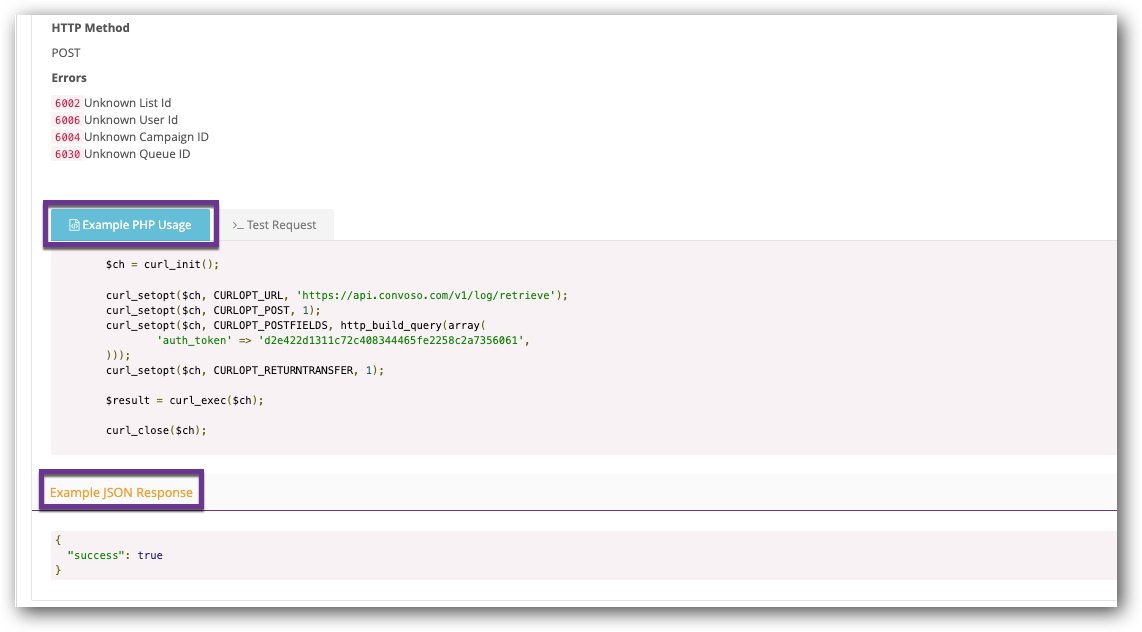The image size is (1142, 632).
Task: Click error code 6006
Action: pyautogui.click(x=67, y=120)
